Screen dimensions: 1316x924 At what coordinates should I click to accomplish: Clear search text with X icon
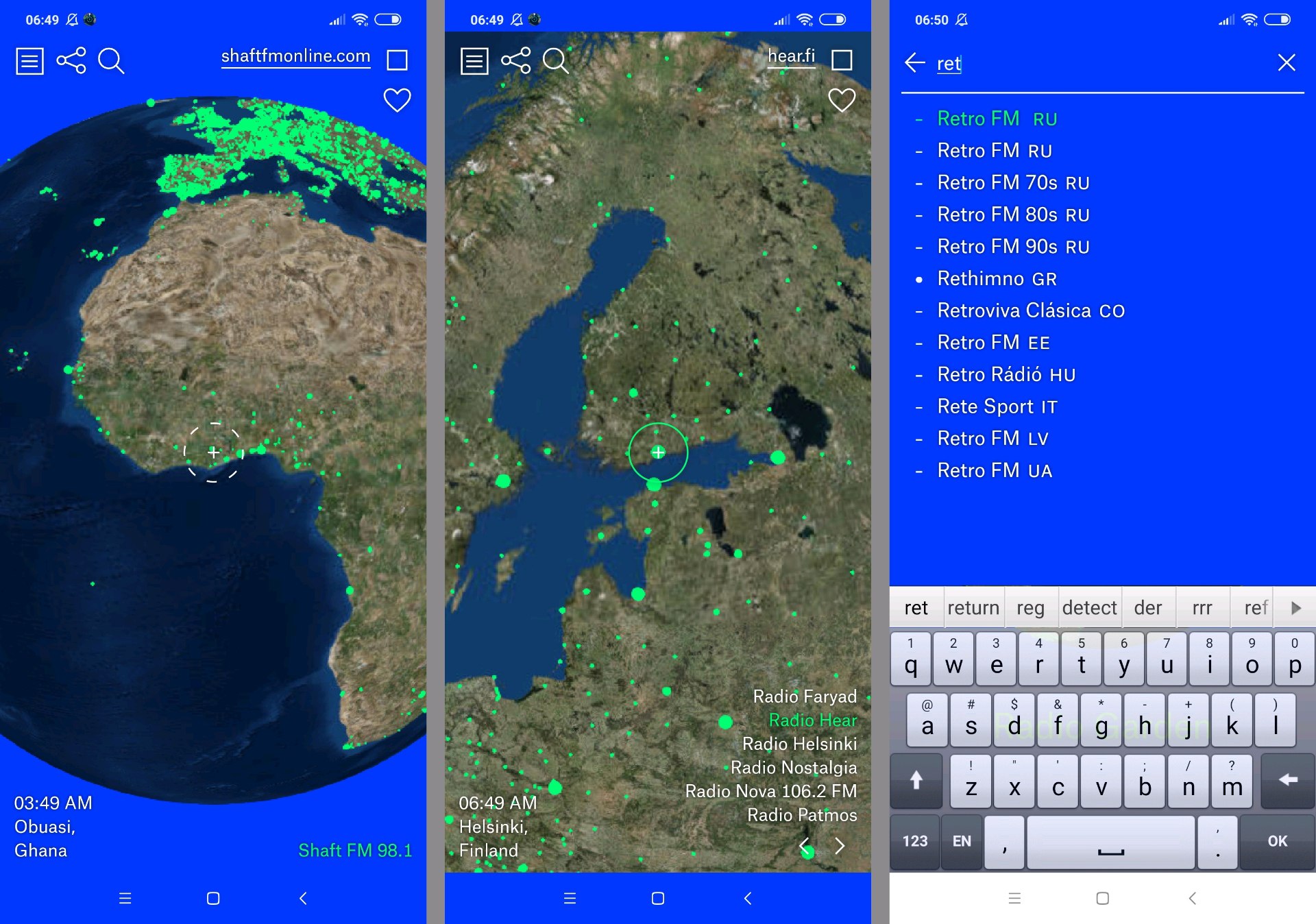(x=1287, y=62)
